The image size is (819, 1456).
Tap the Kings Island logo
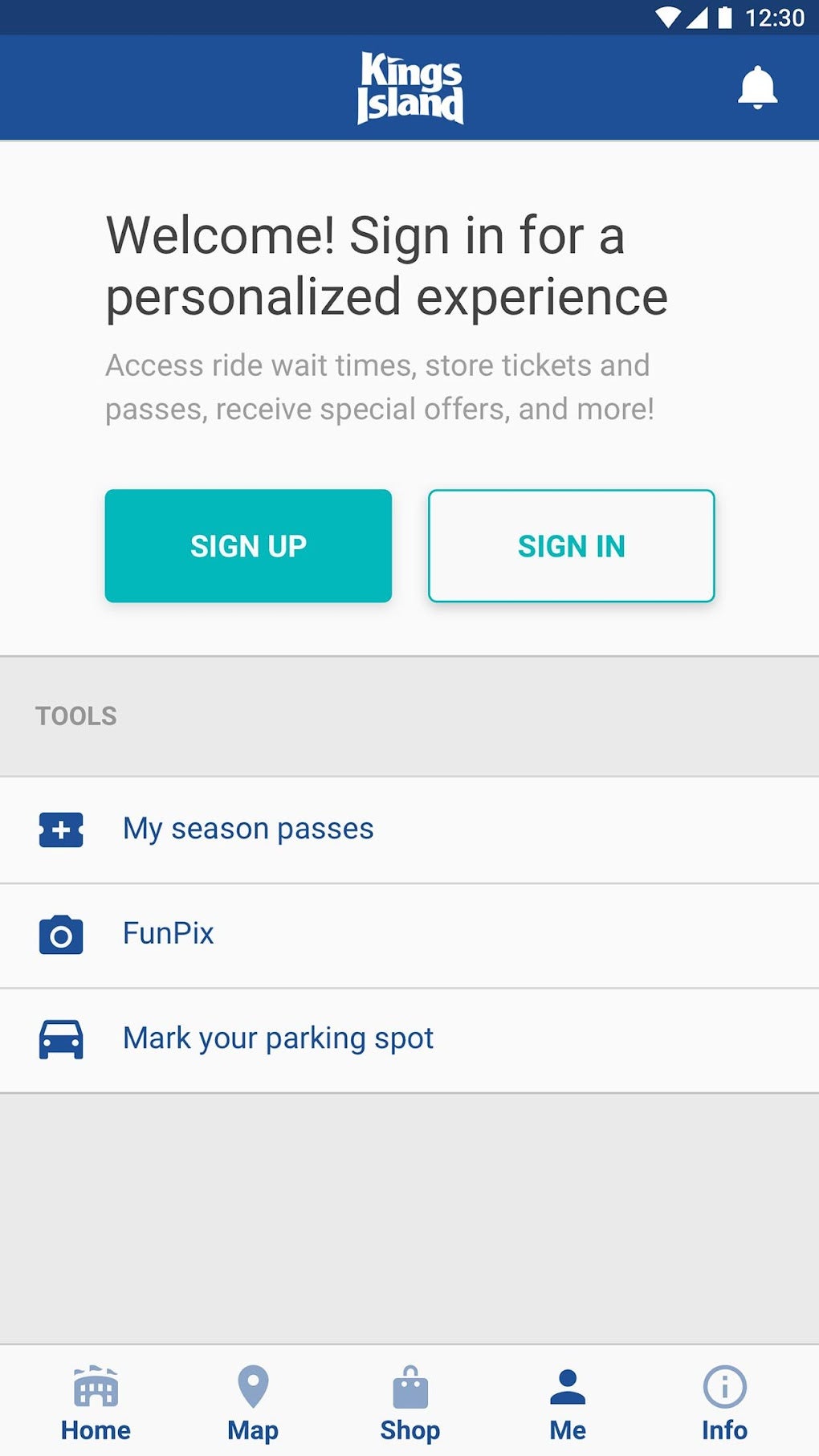[x=410, y=88]
